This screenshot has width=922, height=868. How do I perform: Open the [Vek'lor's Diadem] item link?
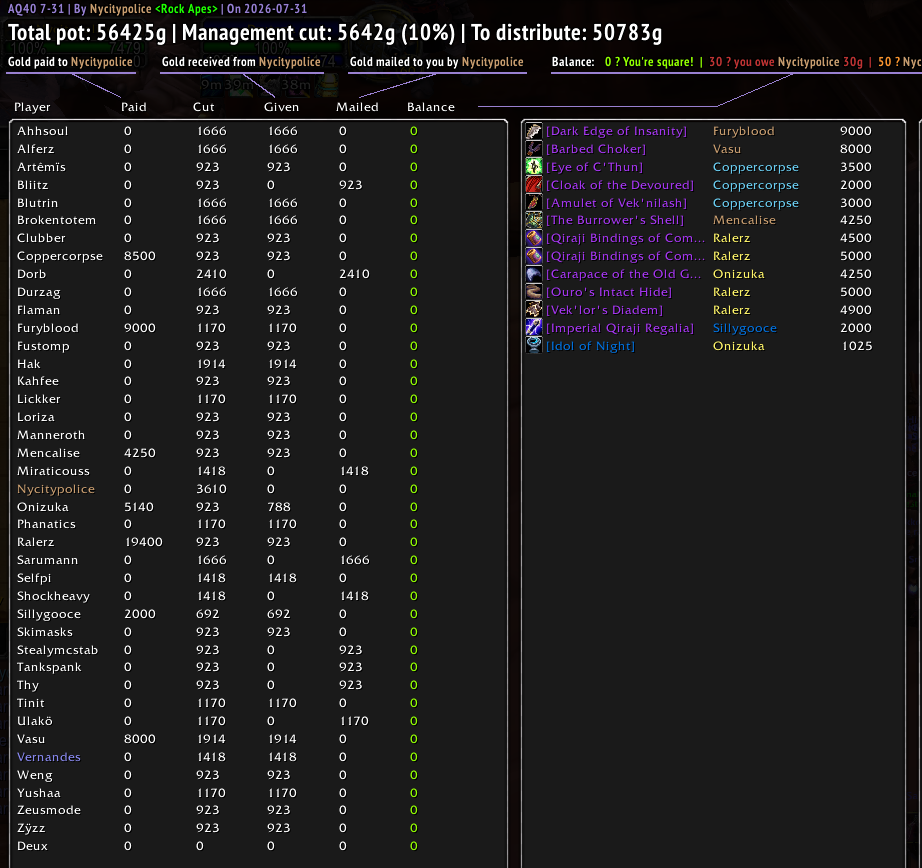tap(604, 310)
